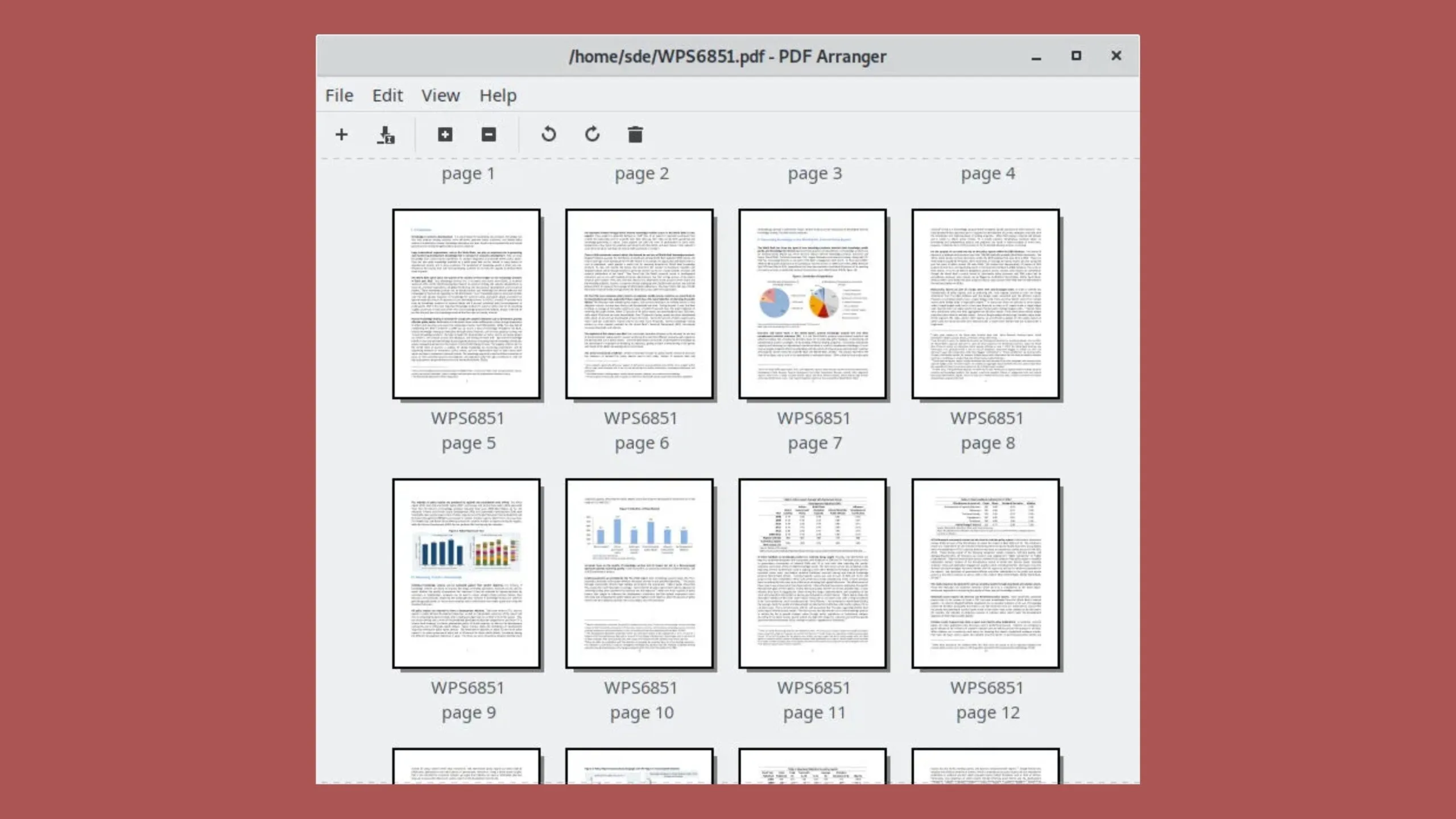The height and width of the screenshot is (819, 1456).
Task: Click the window title bar text
Action: (727, 56)
